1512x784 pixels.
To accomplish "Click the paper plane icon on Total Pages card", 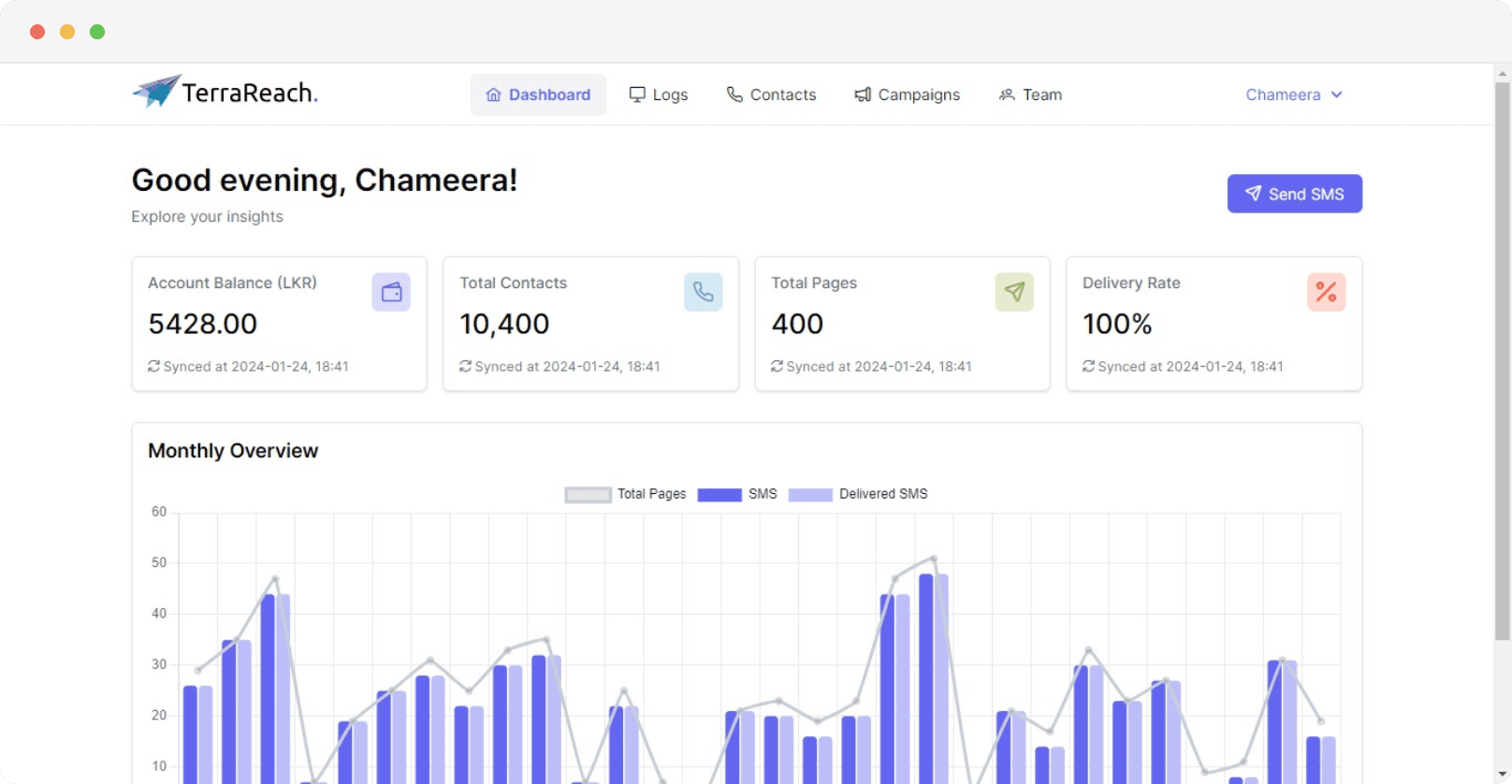I will point(1014,293).
